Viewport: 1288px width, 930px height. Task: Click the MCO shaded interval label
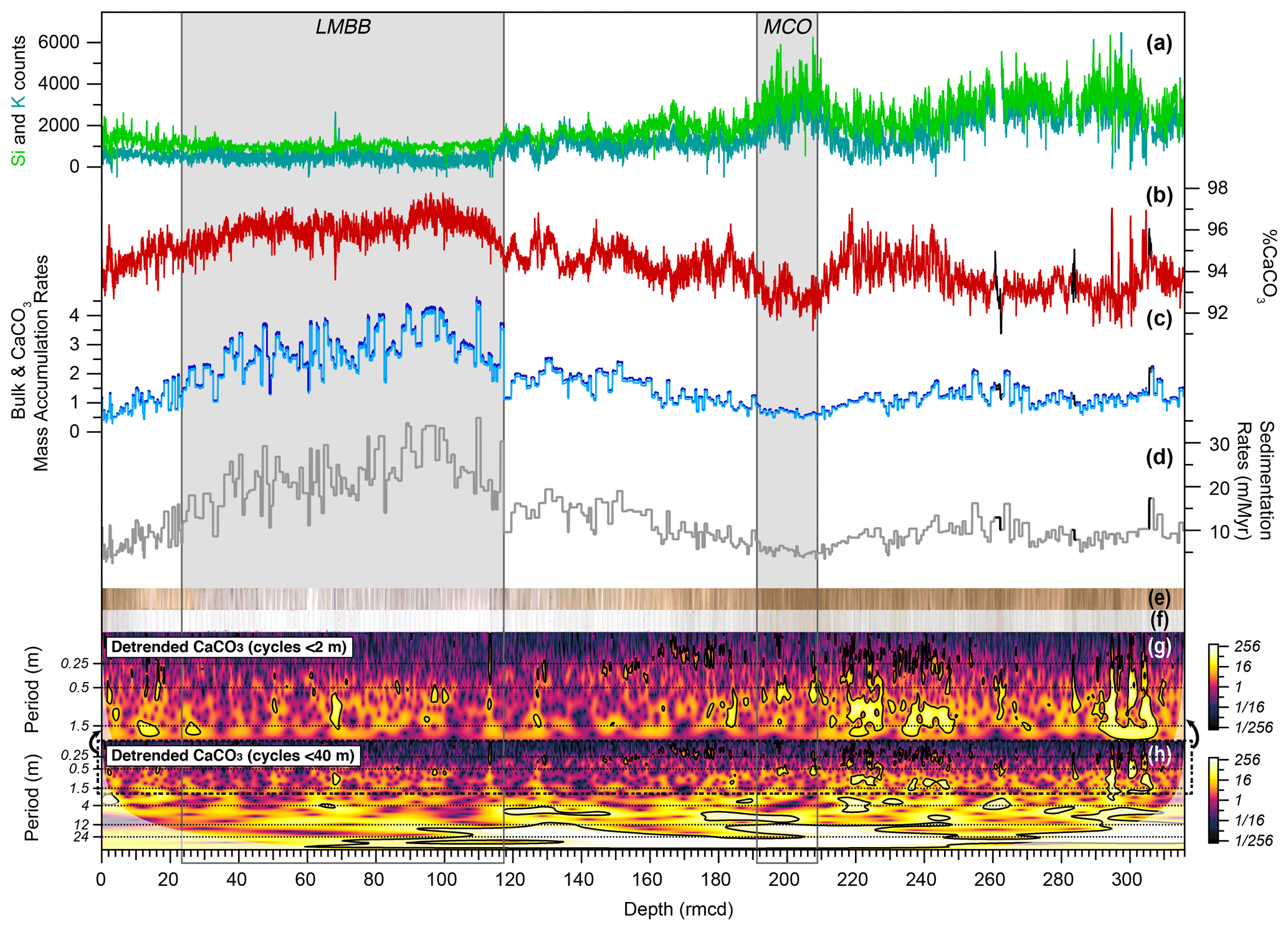click(x=787, y=27)
